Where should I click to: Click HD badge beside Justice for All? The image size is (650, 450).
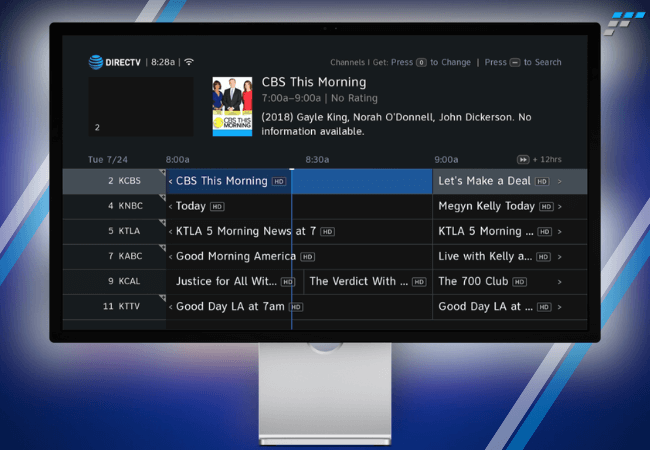288,282
